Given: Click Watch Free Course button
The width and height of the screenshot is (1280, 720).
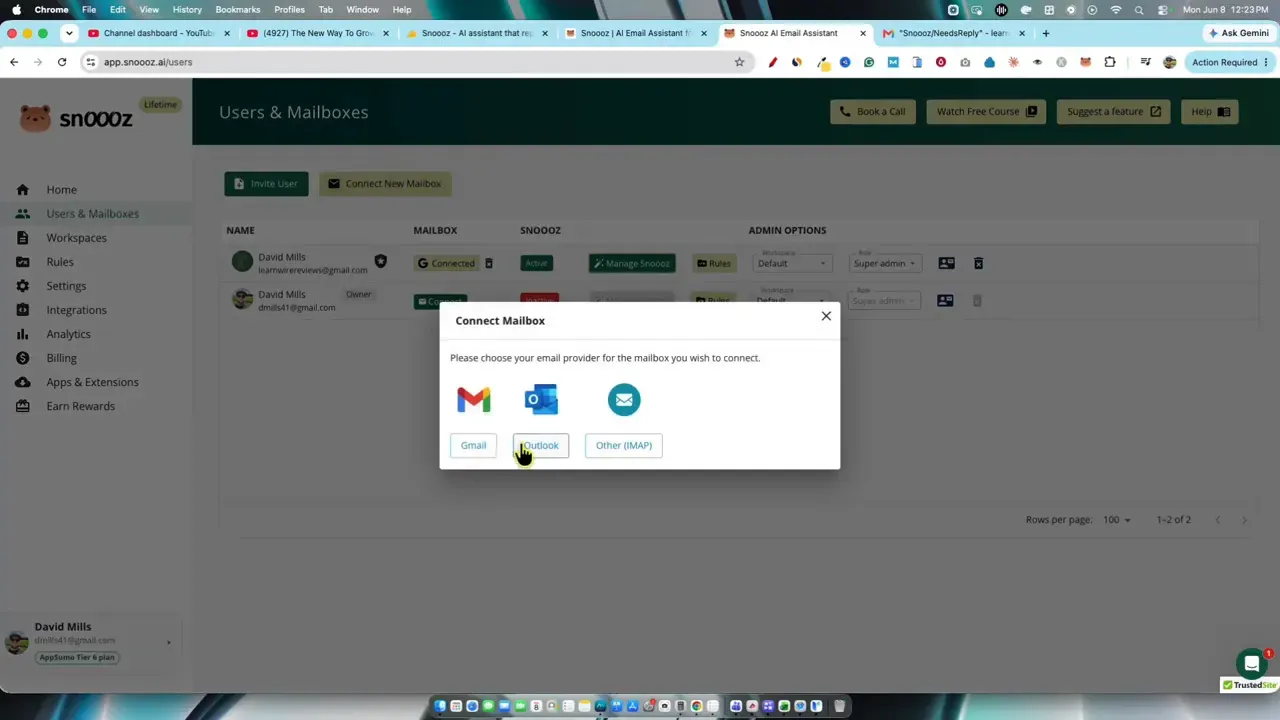Looking at the screenshot, I should coord(986,112).
